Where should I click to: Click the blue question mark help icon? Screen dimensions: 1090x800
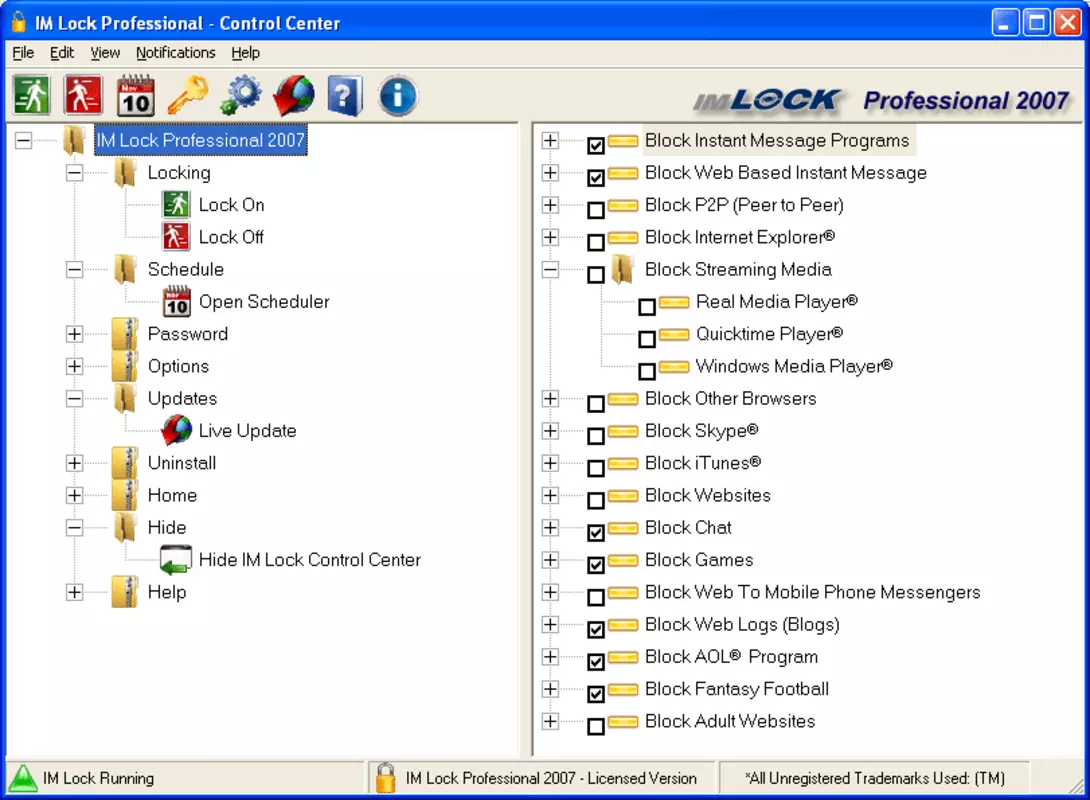pyautogui.click(x=345, y=95)
